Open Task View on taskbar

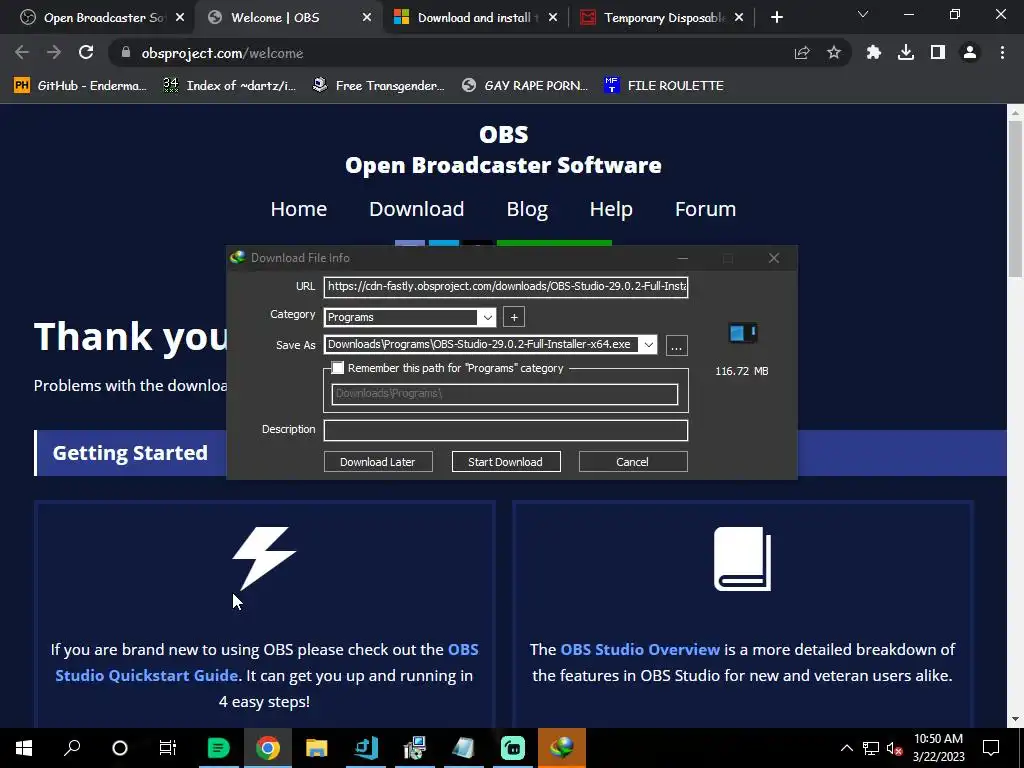(x=168, y=748)
